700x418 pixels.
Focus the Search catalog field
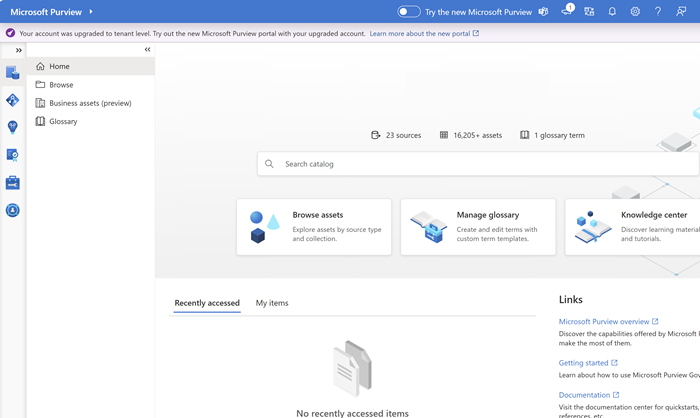[478, 164]
